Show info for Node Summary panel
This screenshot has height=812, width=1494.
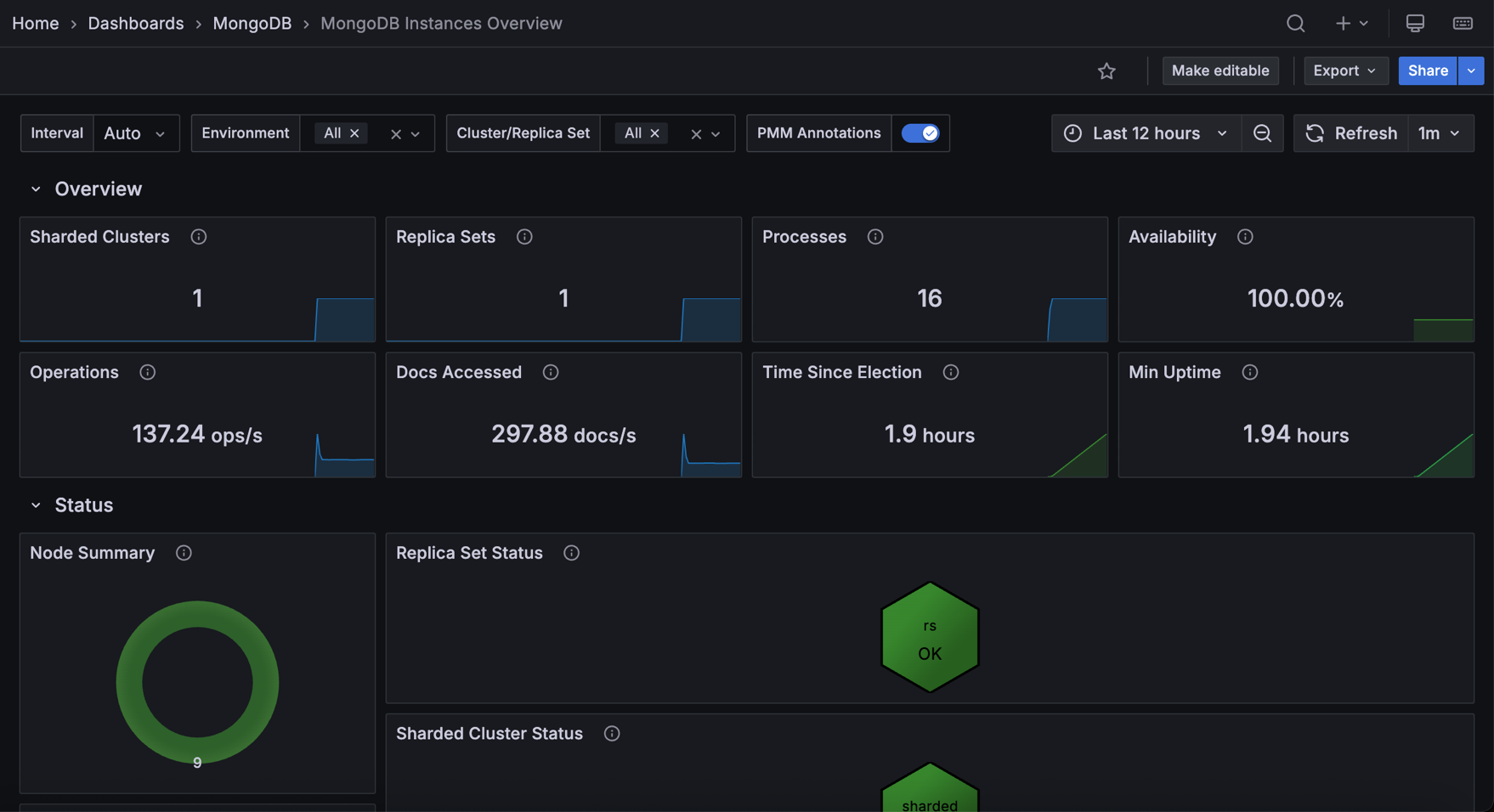tap(184, 553)
